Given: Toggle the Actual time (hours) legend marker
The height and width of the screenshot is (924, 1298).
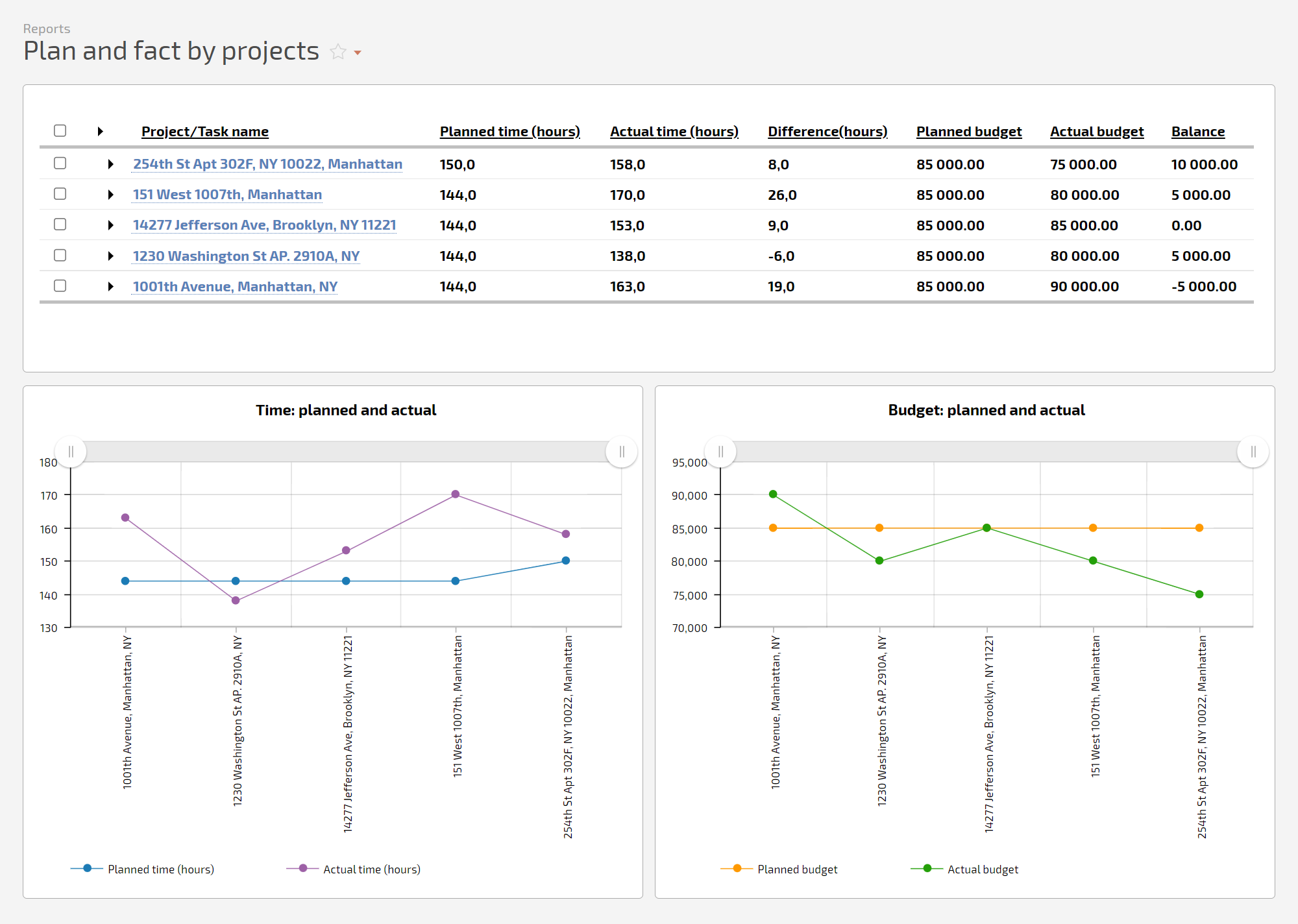Looking at the screenshot, I should (303, 868).
